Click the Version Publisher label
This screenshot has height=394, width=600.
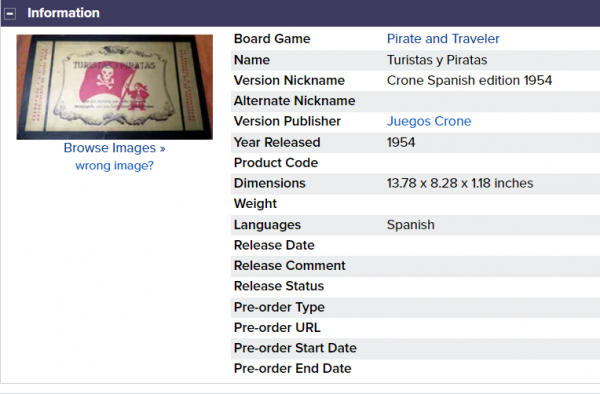287,121
